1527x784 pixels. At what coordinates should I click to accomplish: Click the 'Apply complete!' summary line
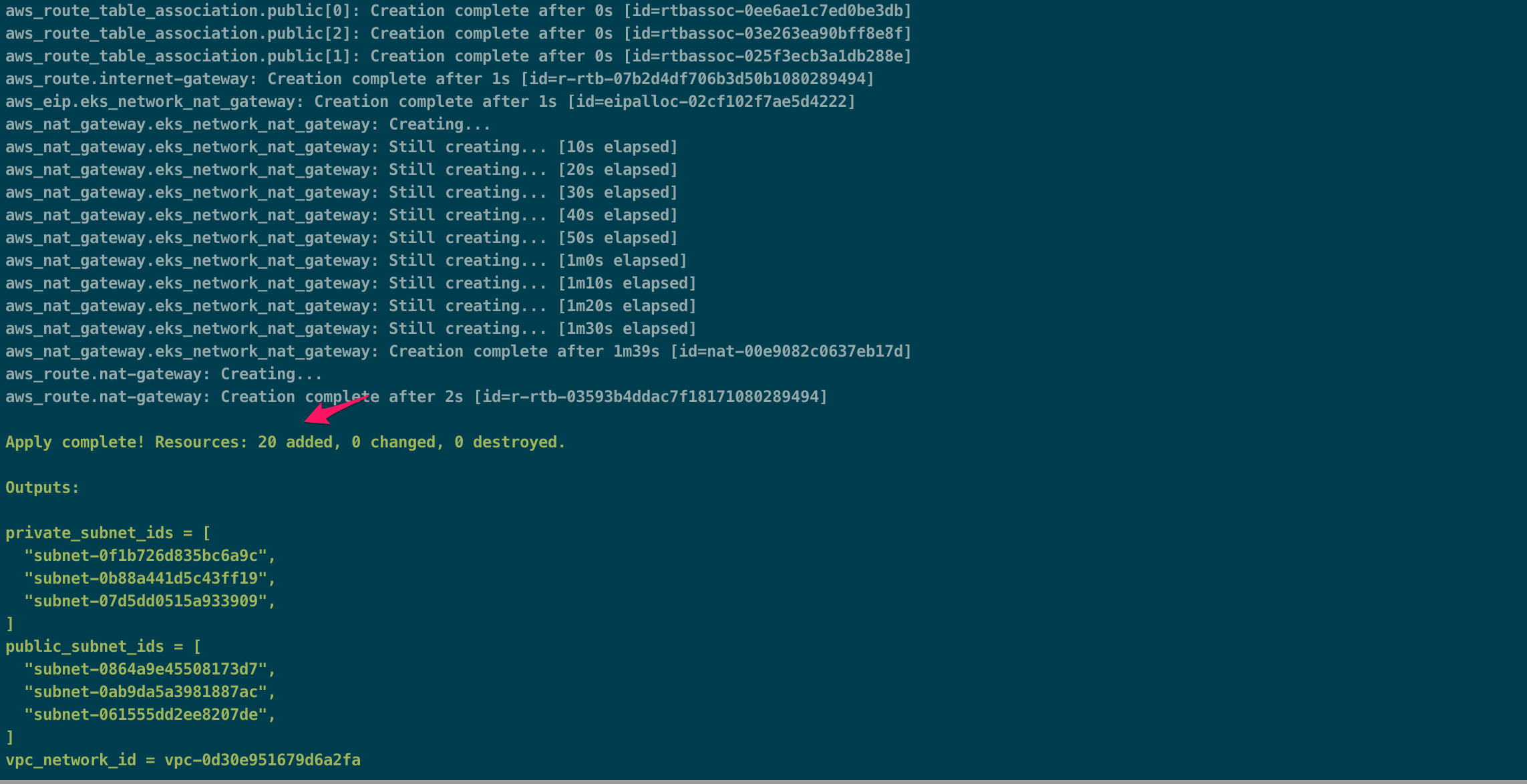pos(285,442)
